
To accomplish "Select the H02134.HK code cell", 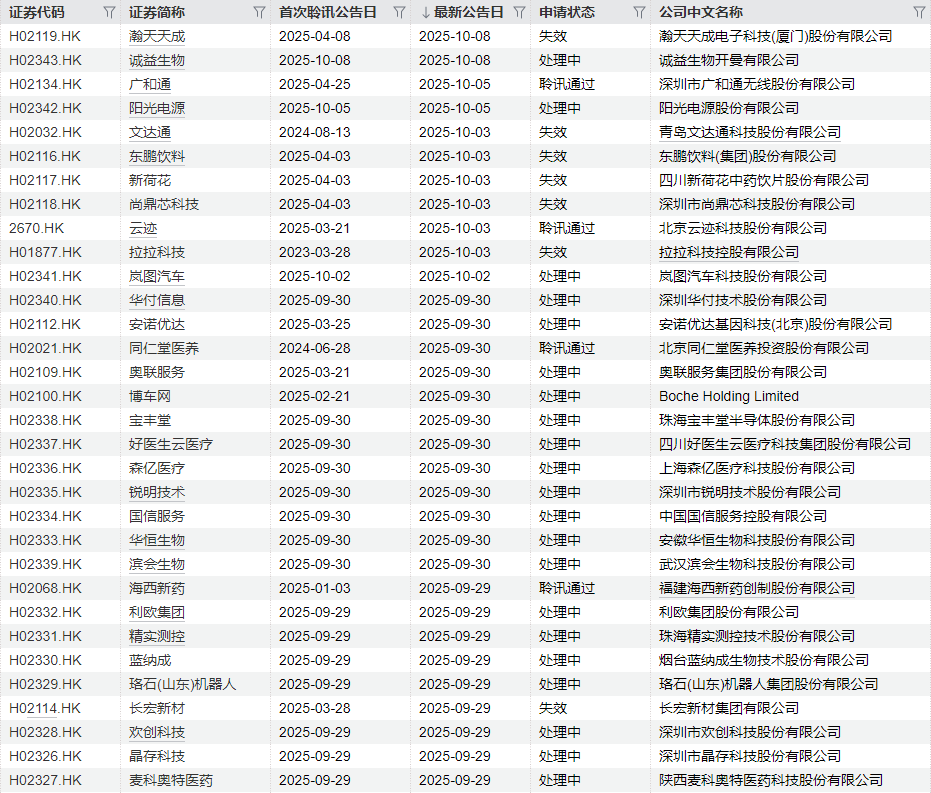I will coord(45,84).
